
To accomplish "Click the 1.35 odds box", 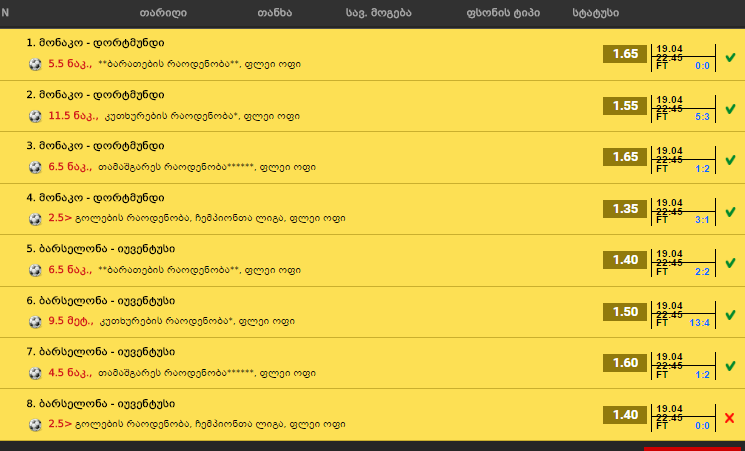I will [625, 209].
